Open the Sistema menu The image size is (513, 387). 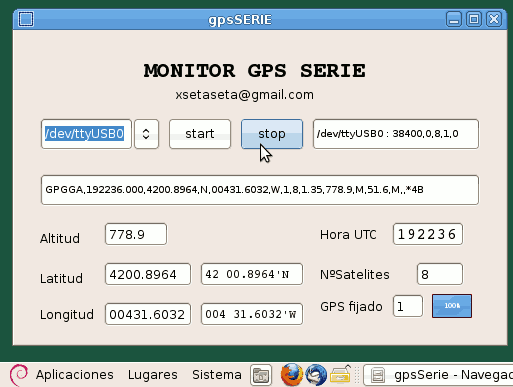click(217, 375)
